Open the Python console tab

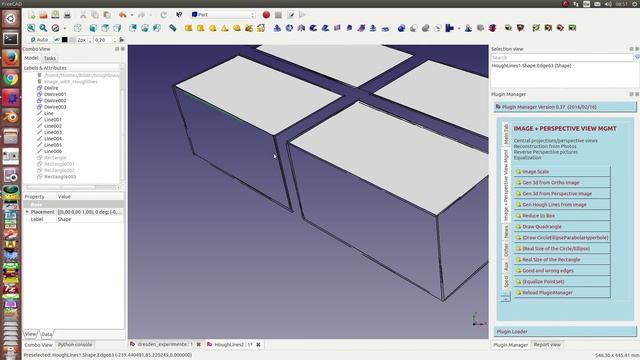75,345
